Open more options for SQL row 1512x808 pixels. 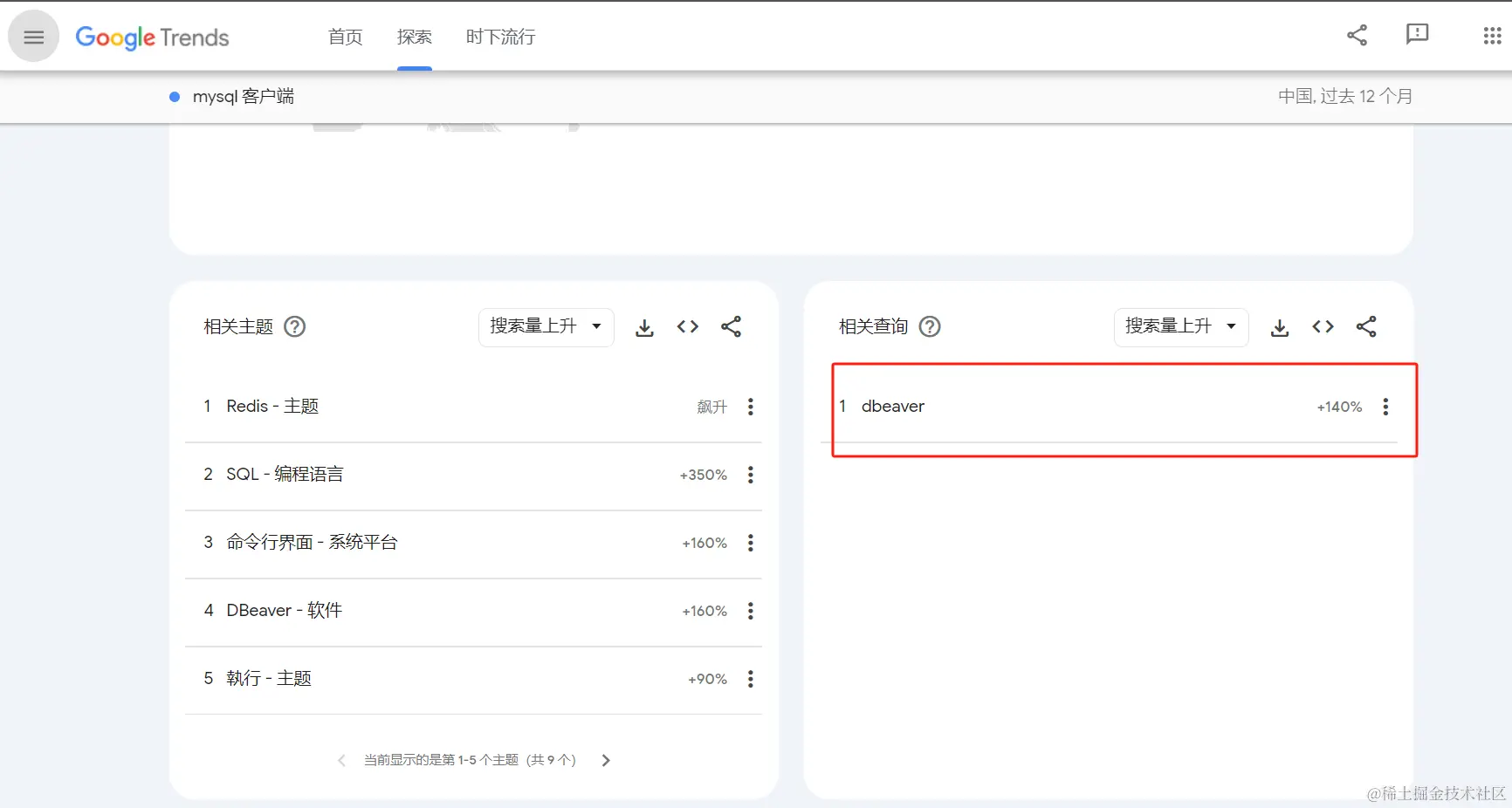click(x=751, y=475)
